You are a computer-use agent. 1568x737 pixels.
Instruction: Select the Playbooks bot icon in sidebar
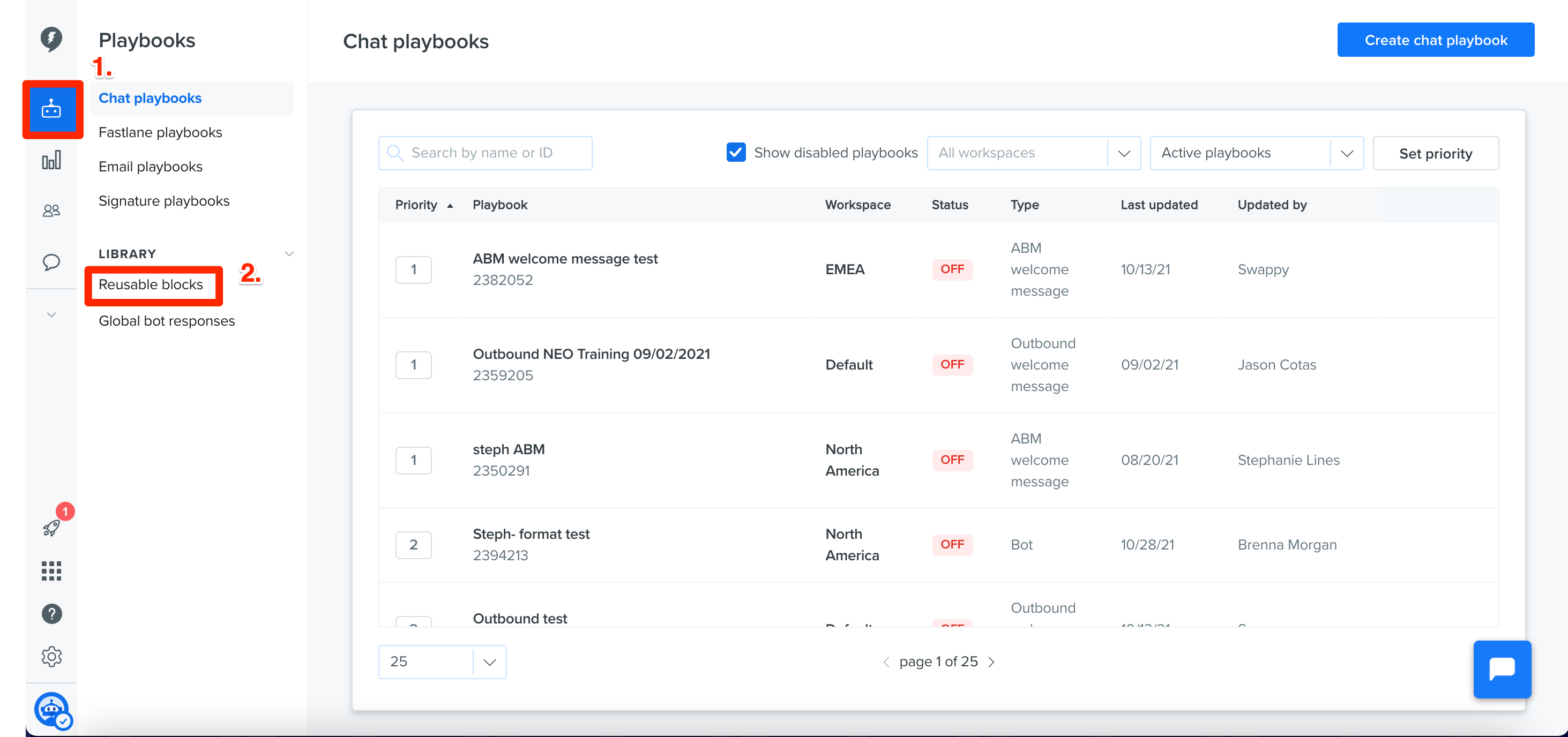coord(52,110)
